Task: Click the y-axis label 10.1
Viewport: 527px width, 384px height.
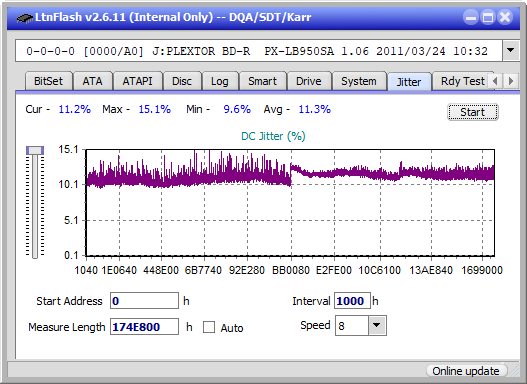Action: pos(68,184)
